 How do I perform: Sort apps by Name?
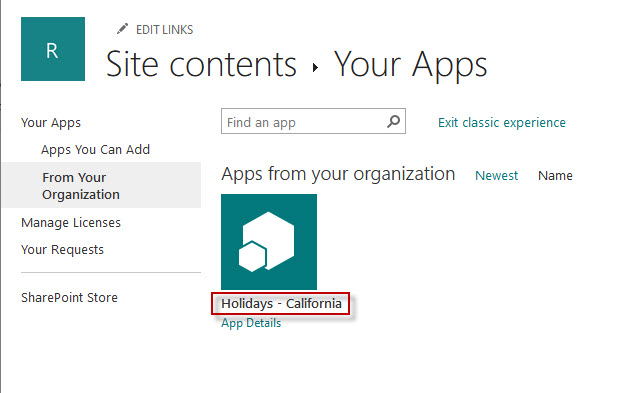click(x=555, y=176)
